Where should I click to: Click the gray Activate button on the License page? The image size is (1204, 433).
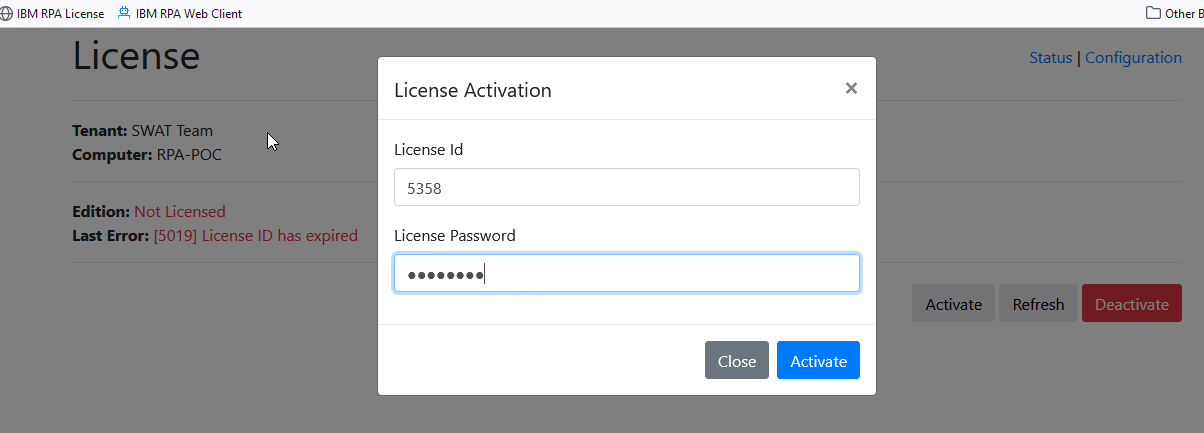[953, 304]
